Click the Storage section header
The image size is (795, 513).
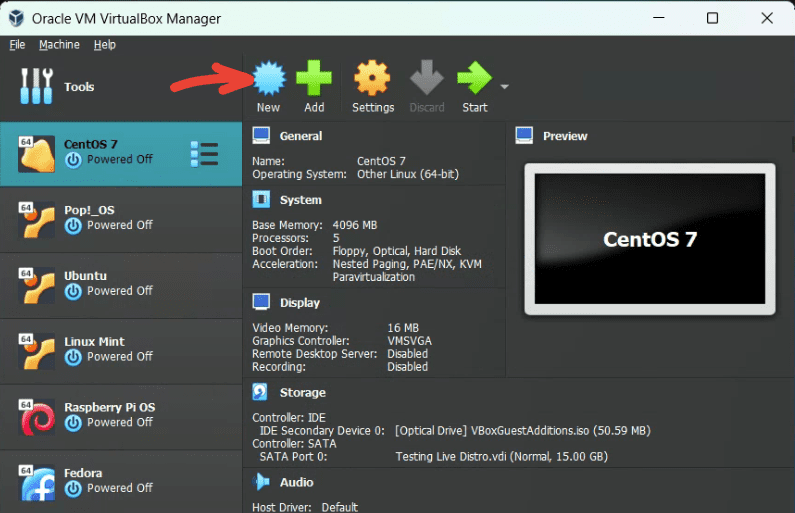[303, 392]
